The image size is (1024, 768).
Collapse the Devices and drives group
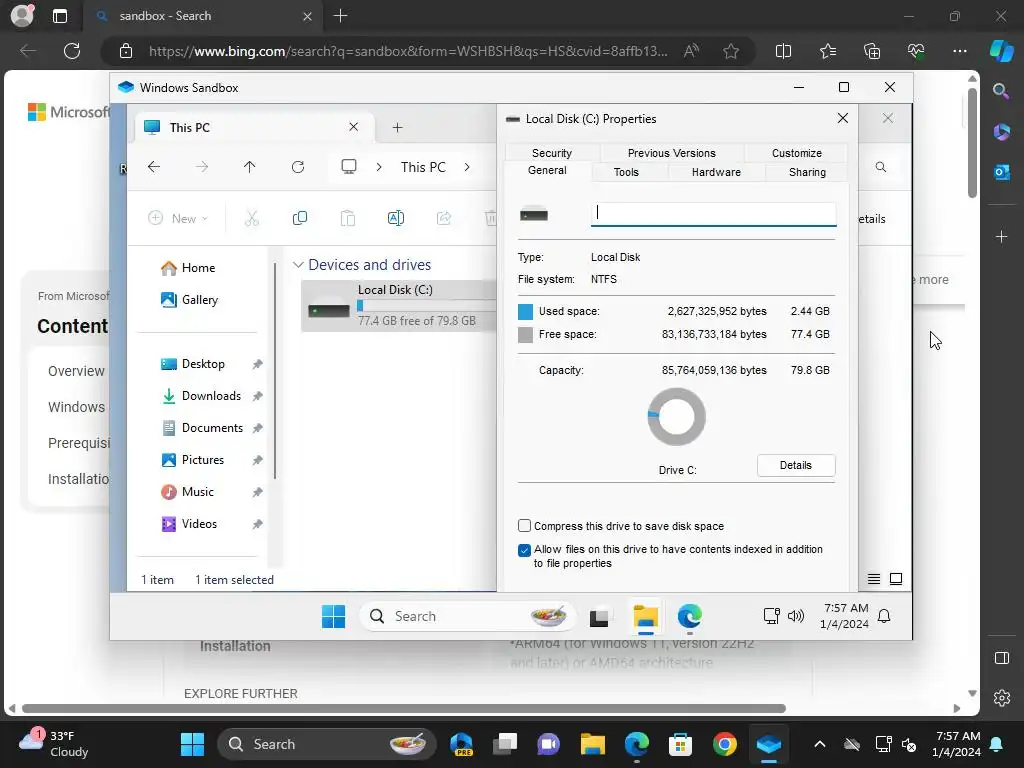tap(298, 264)
